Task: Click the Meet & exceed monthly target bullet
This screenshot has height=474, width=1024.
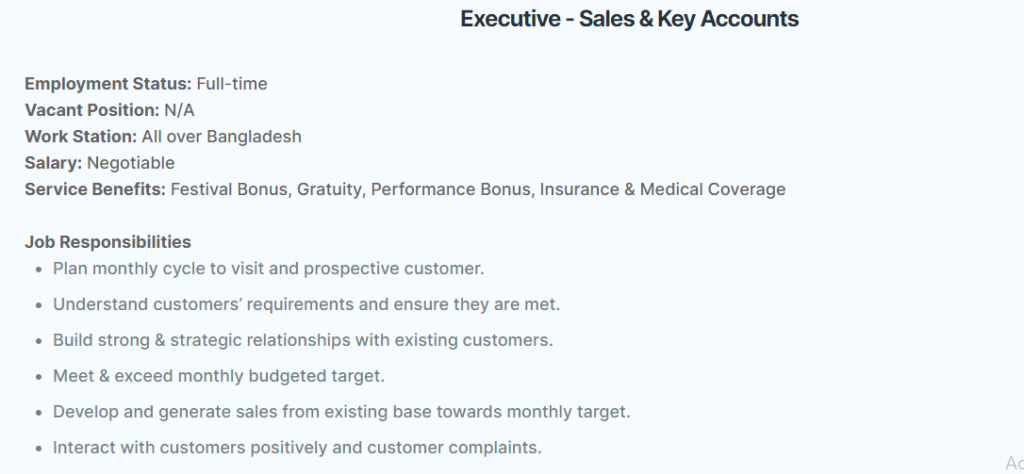Action: pyautogui.click(x=219, y=376)
